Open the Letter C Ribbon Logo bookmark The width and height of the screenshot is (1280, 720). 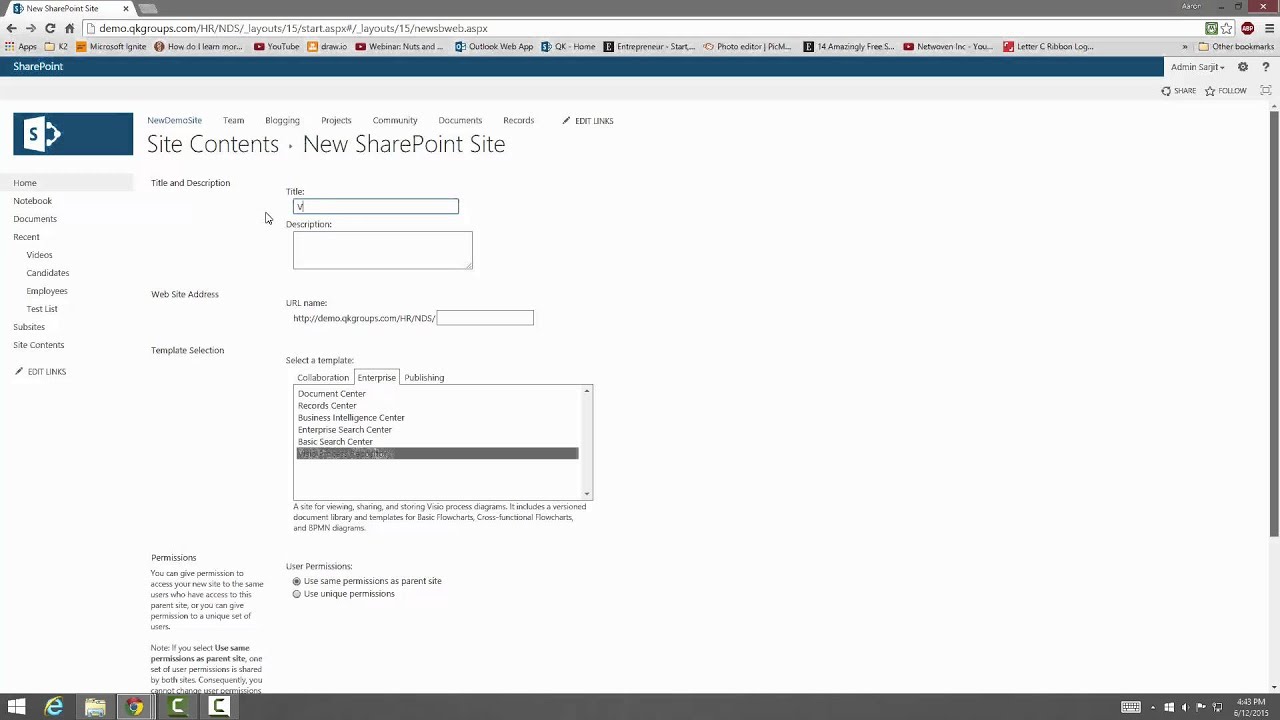tap(1048, 46)
